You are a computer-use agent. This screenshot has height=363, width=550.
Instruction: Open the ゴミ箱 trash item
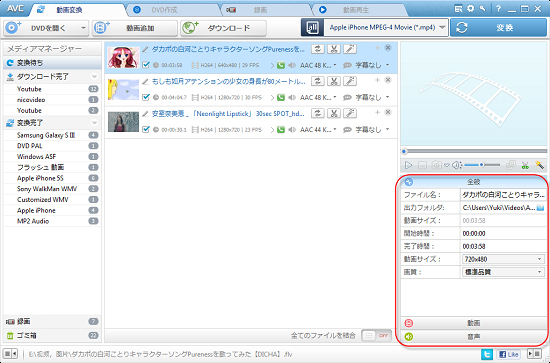(52, 335)
